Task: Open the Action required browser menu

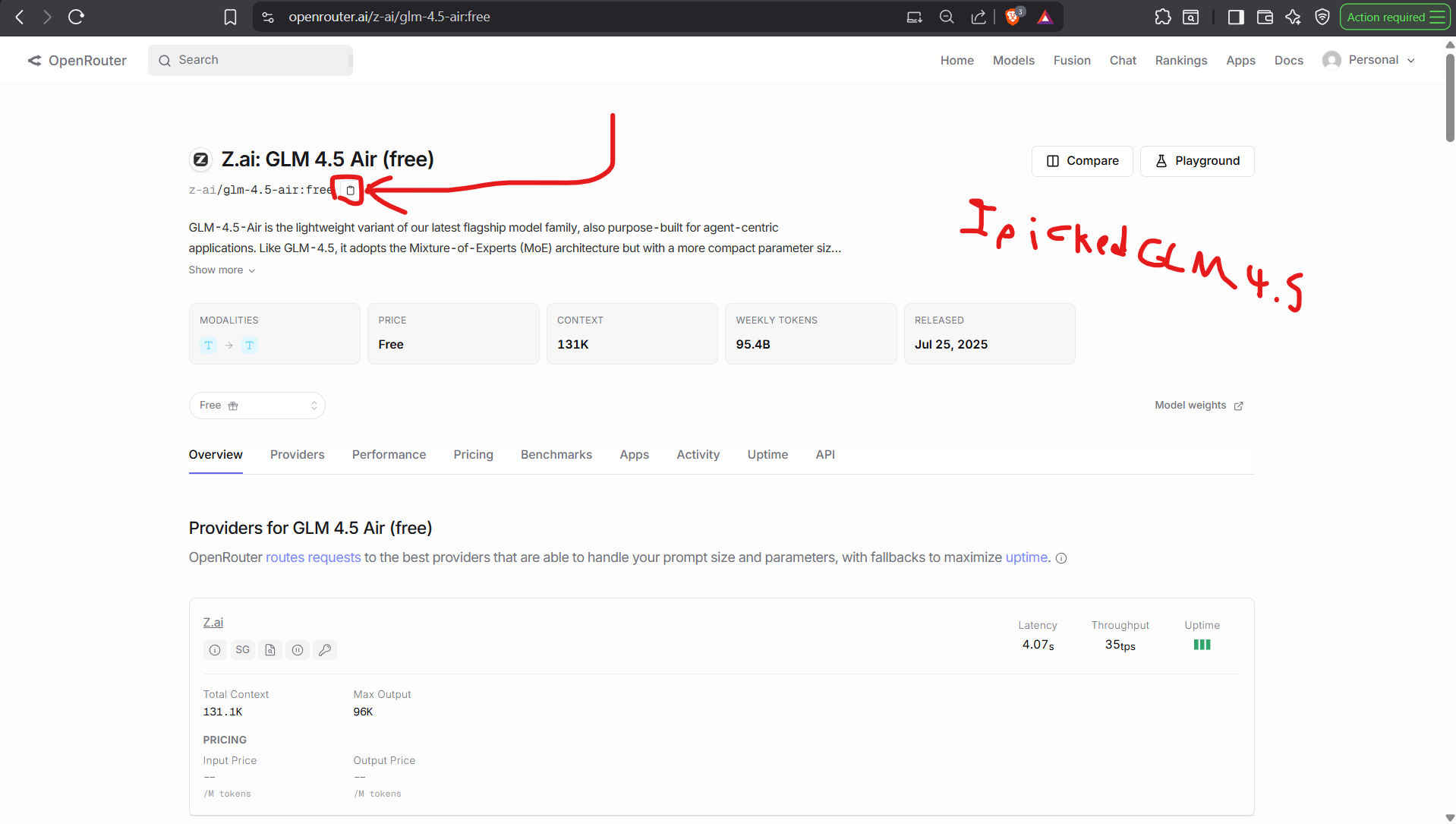Action: (x=1395, y=17)
